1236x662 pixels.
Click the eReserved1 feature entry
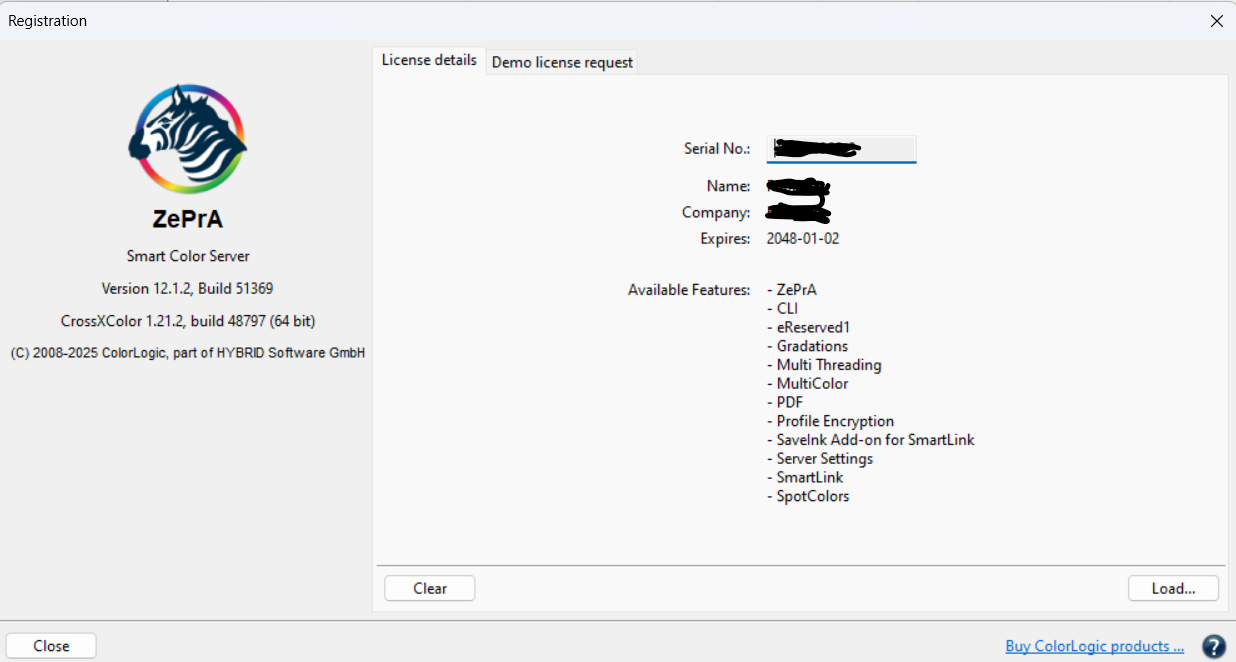coord(808,327)
